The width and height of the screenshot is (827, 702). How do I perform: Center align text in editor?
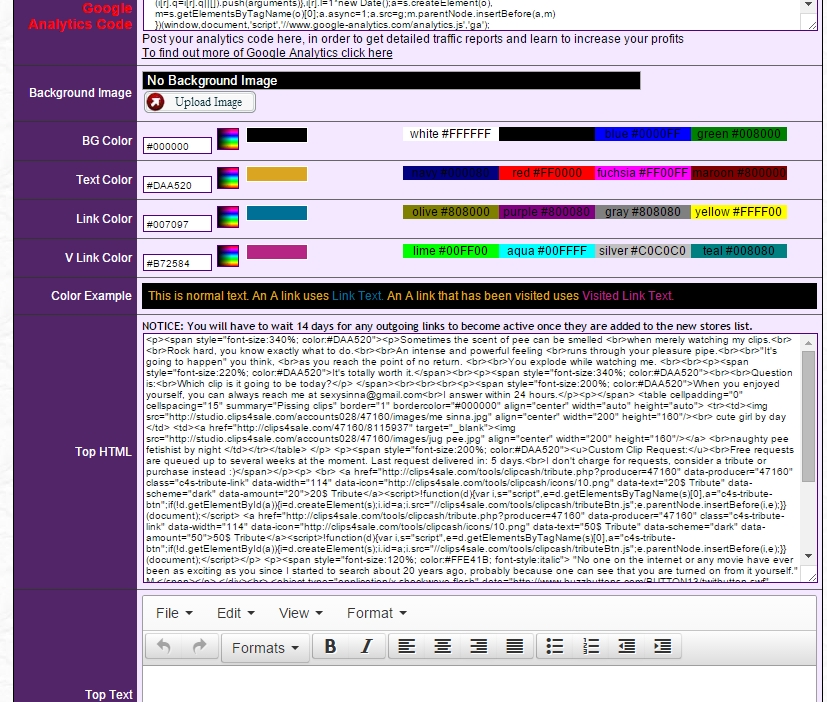click(443, 647)
